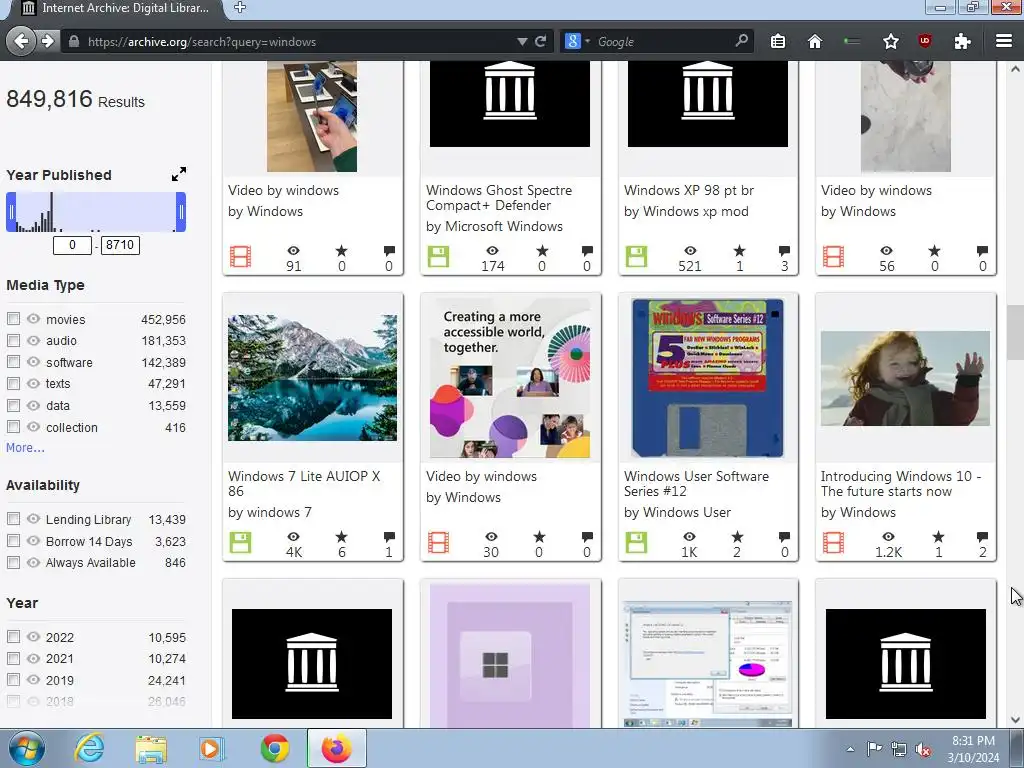This screenshot has height=768, width=1024.
Task: Check the data media type checkbox
Action: pos(13,405)
